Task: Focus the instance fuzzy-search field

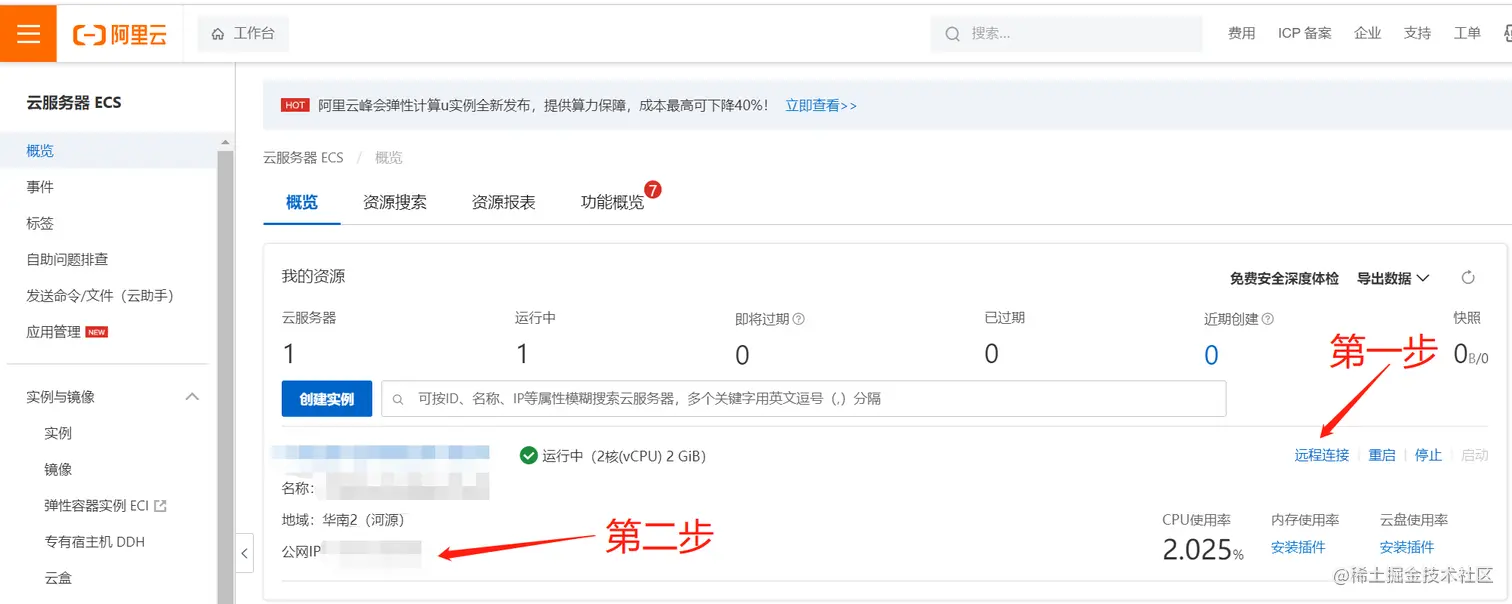Action: [x=804, y=399]
